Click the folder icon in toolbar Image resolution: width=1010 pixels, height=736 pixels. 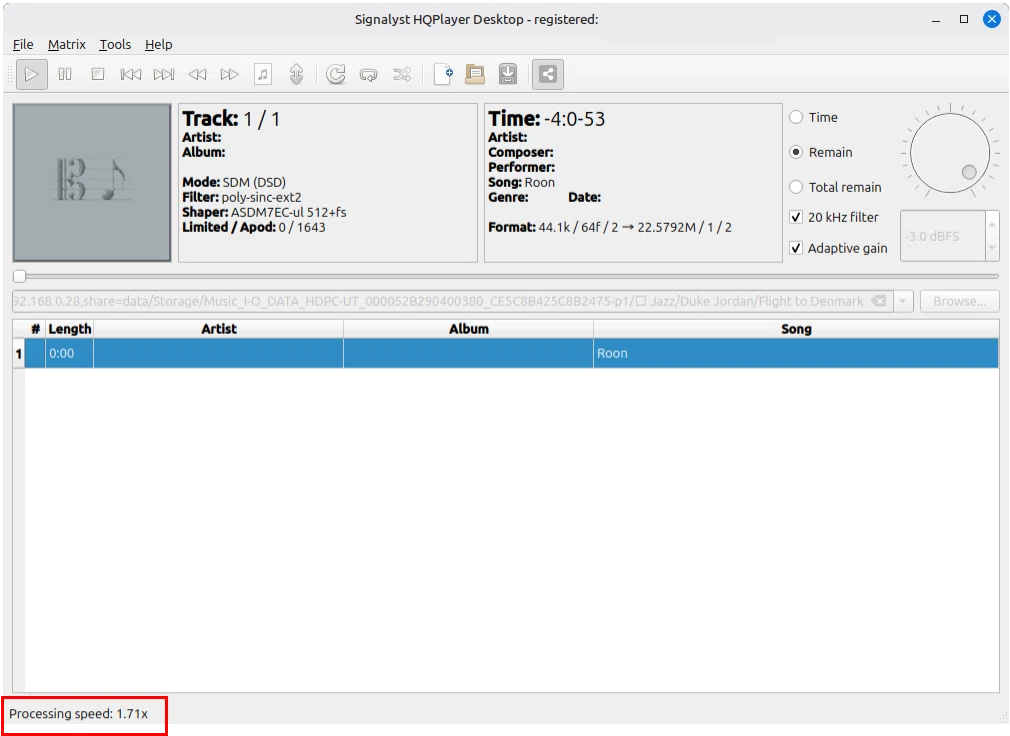pyautogui.click(x=475, y=75)
